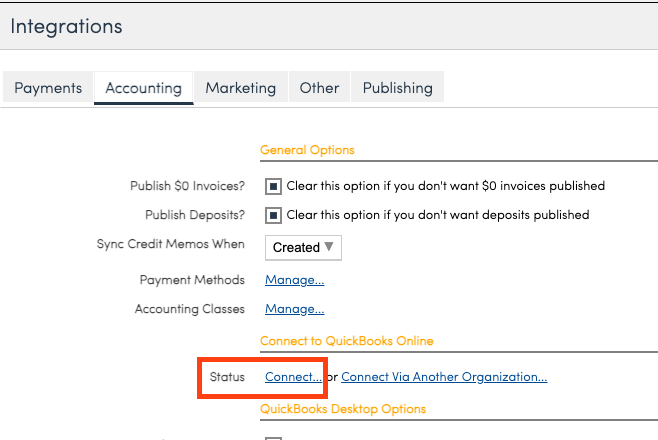Click the Sync Credit Memos When label

click(170, 244)
